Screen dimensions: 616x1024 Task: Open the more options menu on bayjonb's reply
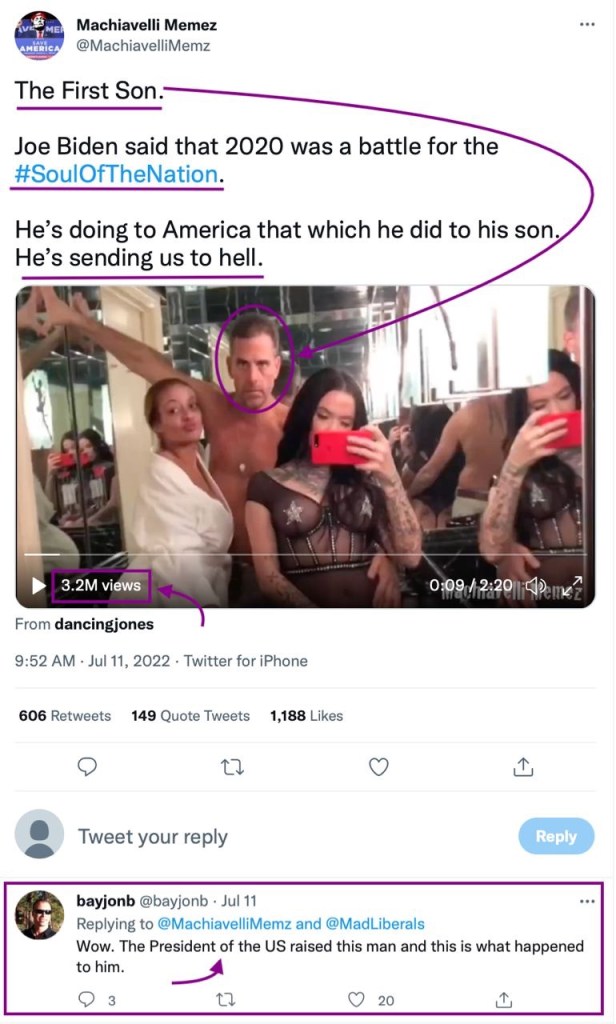click(x=587, y=901)
